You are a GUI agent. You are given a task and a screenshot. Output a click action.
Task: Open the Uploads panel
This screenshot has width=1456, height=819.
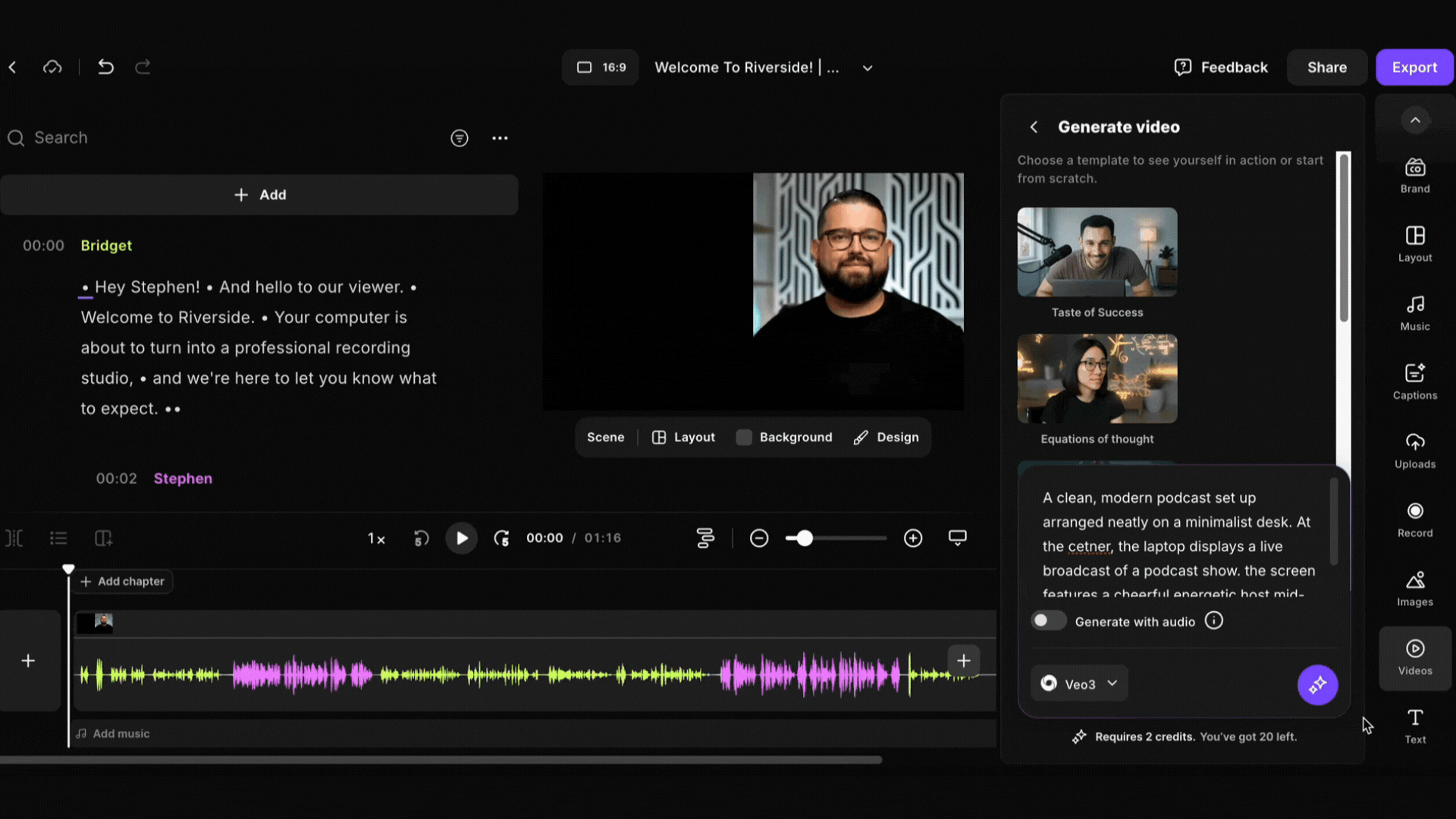[x=1414, y=450]
